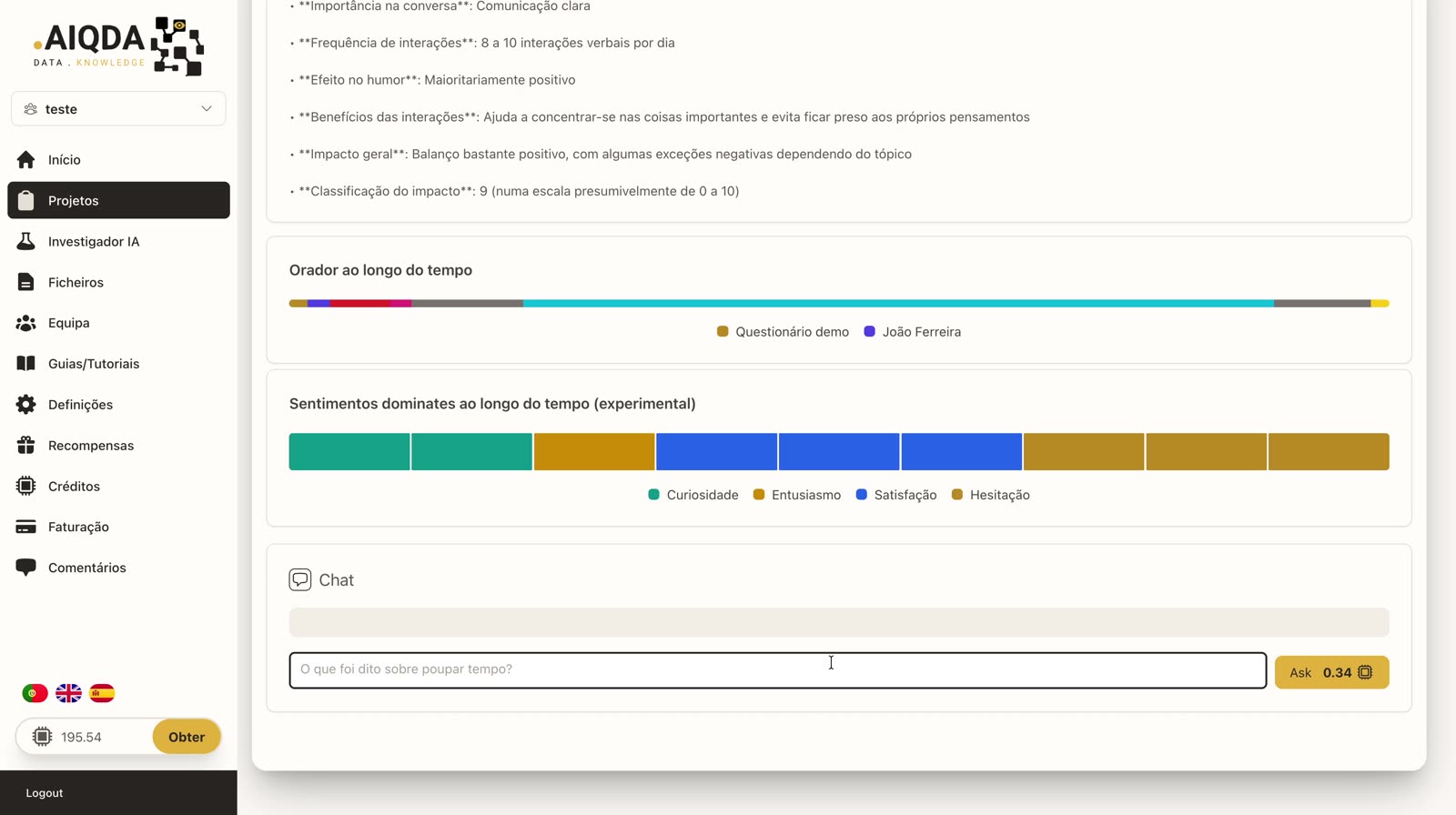Click the Ask 0.34 button
1456x815 pixels.
pyautogui.click(x=1331, y=672)
